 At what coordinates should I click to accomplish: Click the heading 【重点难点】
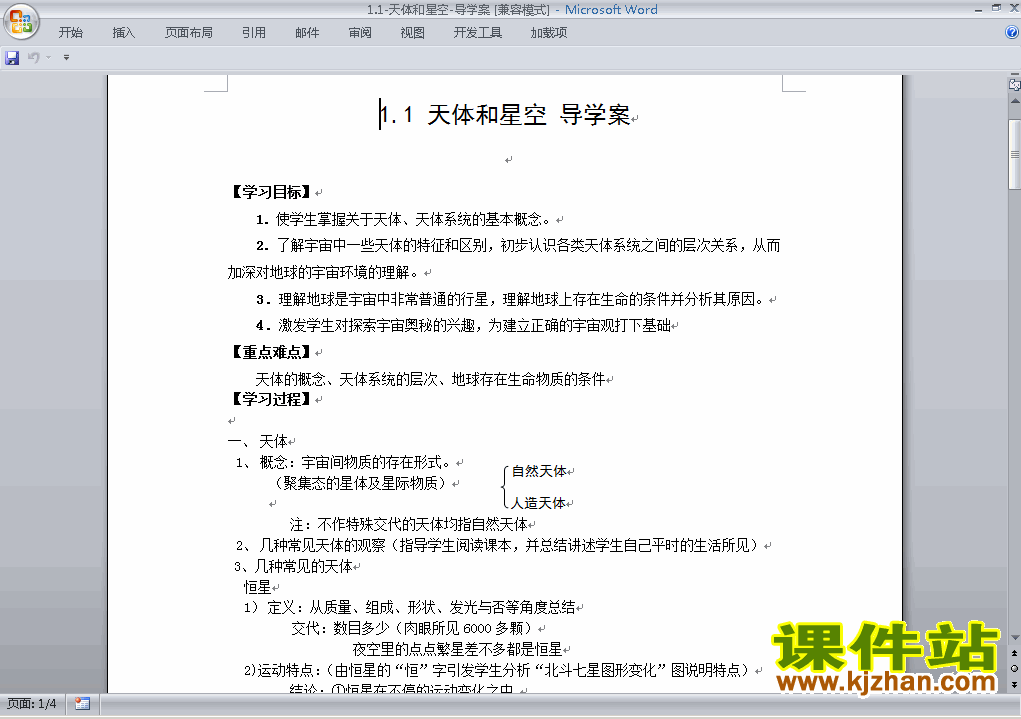271,352
